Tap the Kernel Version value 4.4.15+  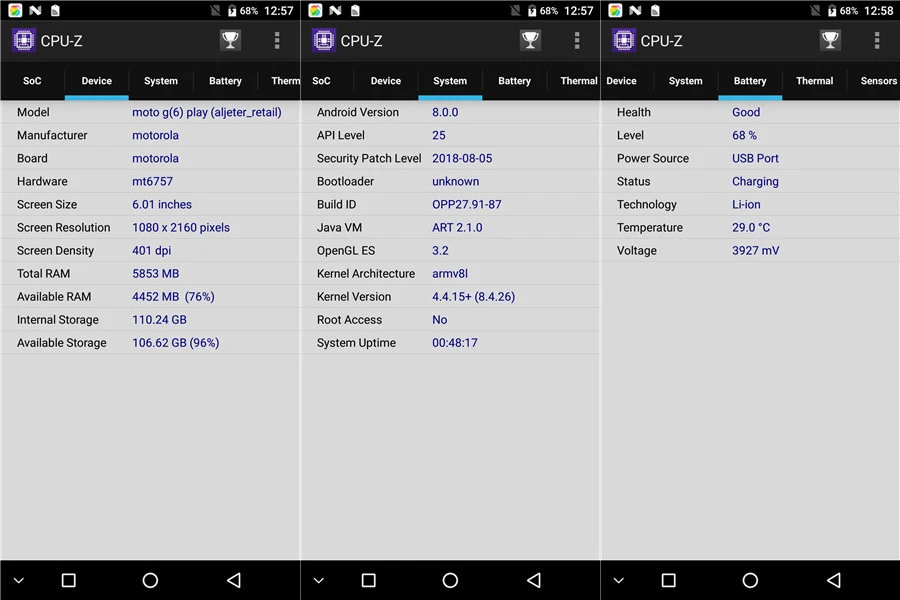[474, 297]
